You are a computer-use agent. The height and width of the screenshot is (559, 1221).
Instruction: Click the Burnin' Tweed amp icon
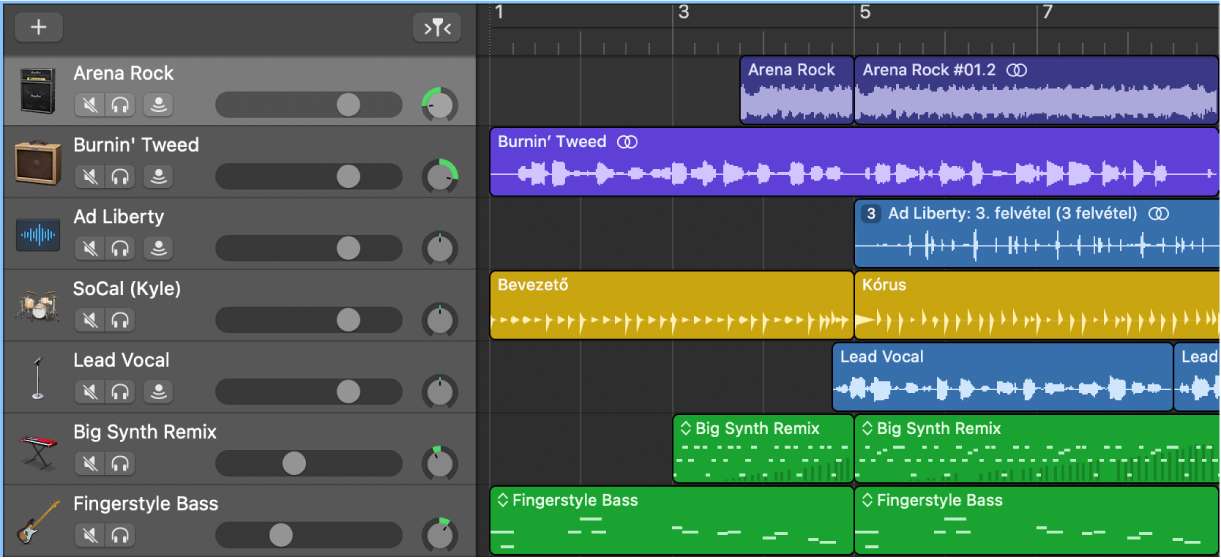point(37,162)
